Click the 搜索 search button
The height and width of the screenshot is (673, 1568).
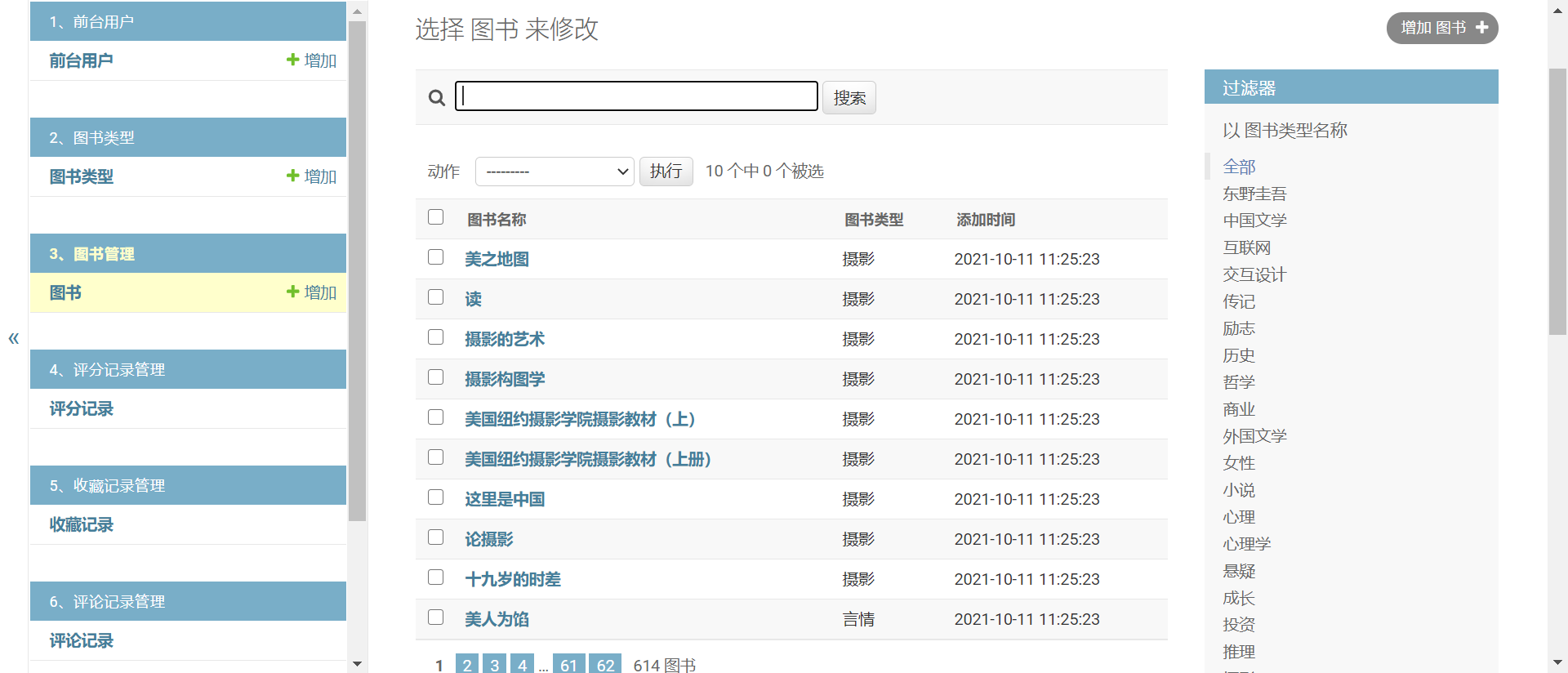click(849, 98)
